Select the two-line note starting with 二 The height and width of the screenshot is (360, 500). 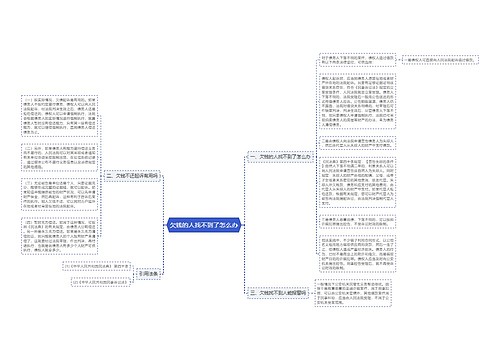[357, 143]
